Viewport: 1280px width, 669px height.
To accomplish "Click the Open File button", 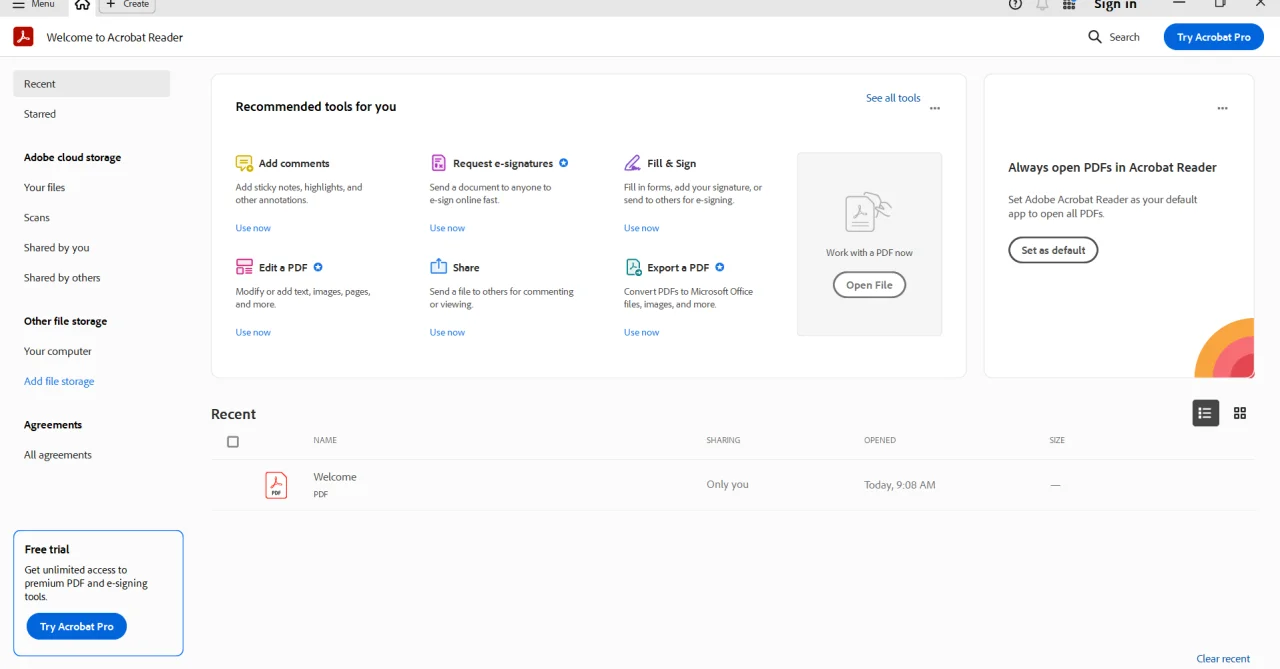I will click(869, 285).
